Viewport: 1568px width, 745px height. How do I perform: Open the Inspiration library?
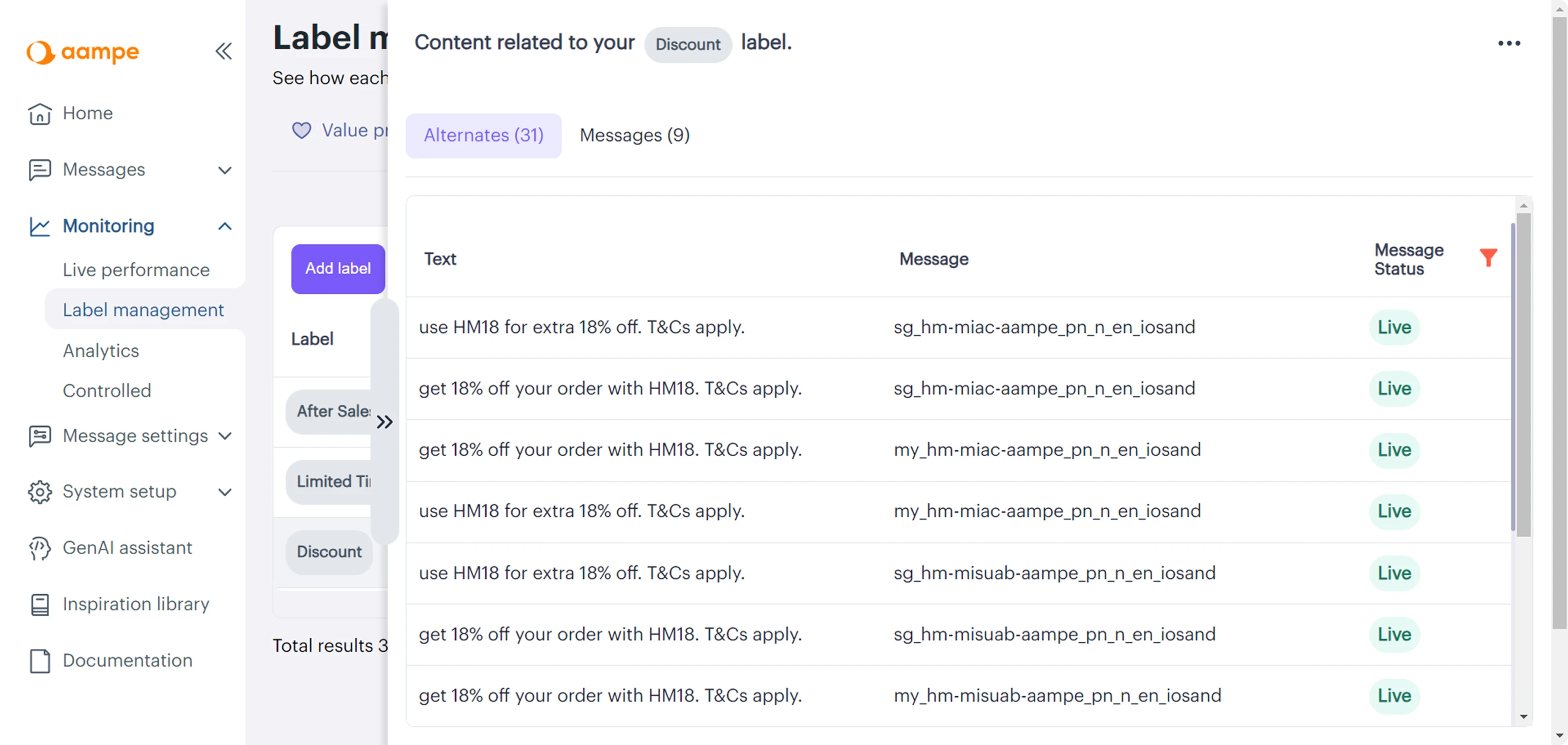136,604
